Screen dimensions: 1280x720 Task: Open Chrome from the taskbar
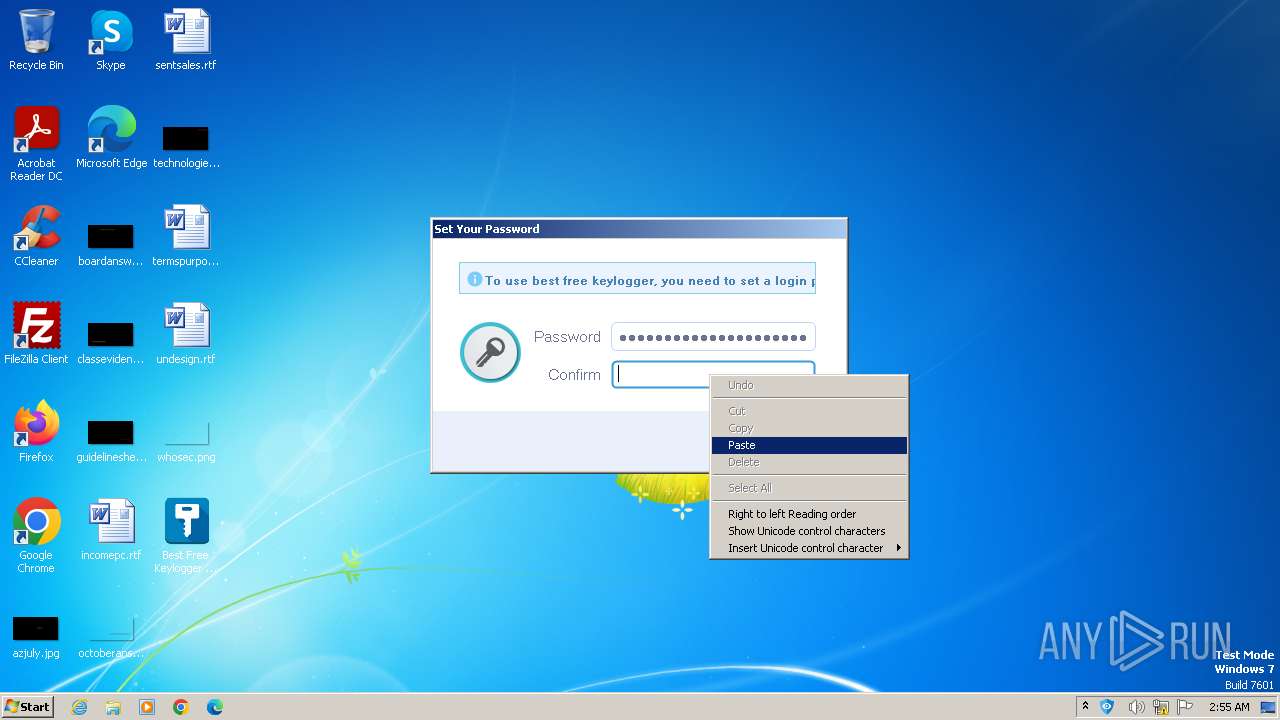click(x=181, y=707)
